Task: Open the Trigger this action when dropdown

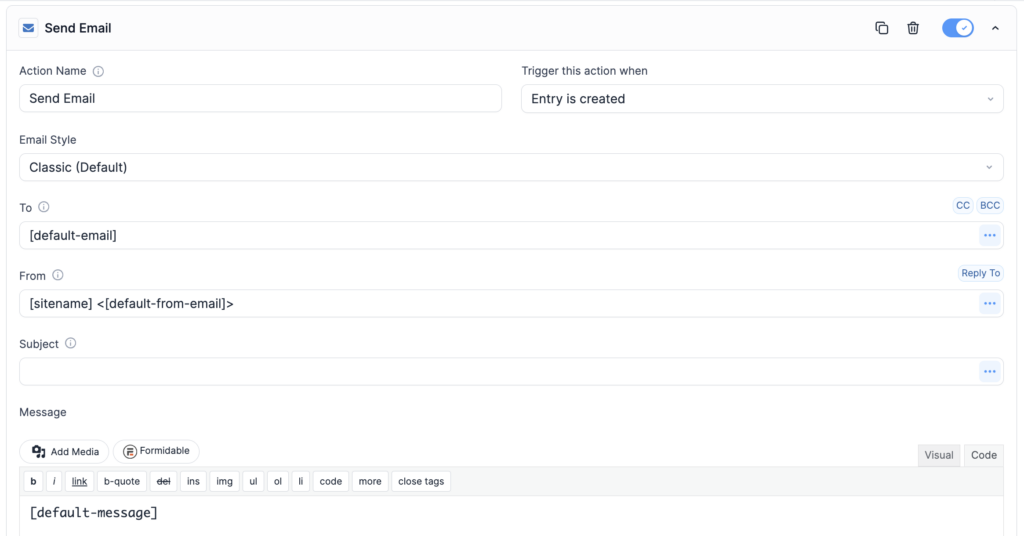Action: click(762, 99)
